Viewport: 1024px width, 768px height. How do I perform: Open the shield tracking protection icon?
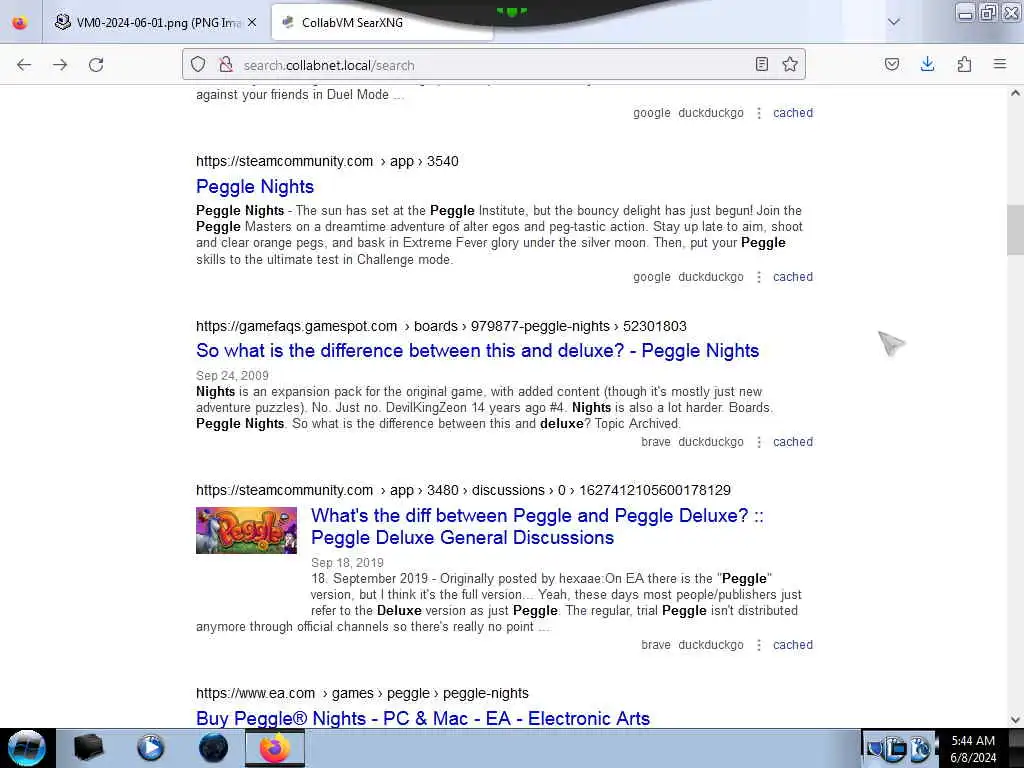coord(199,65)
